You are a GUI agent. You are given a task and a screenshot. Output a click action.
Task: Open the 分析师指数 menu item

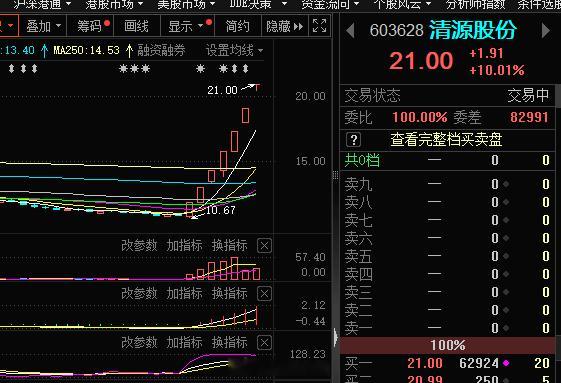[x=475, y=4]
